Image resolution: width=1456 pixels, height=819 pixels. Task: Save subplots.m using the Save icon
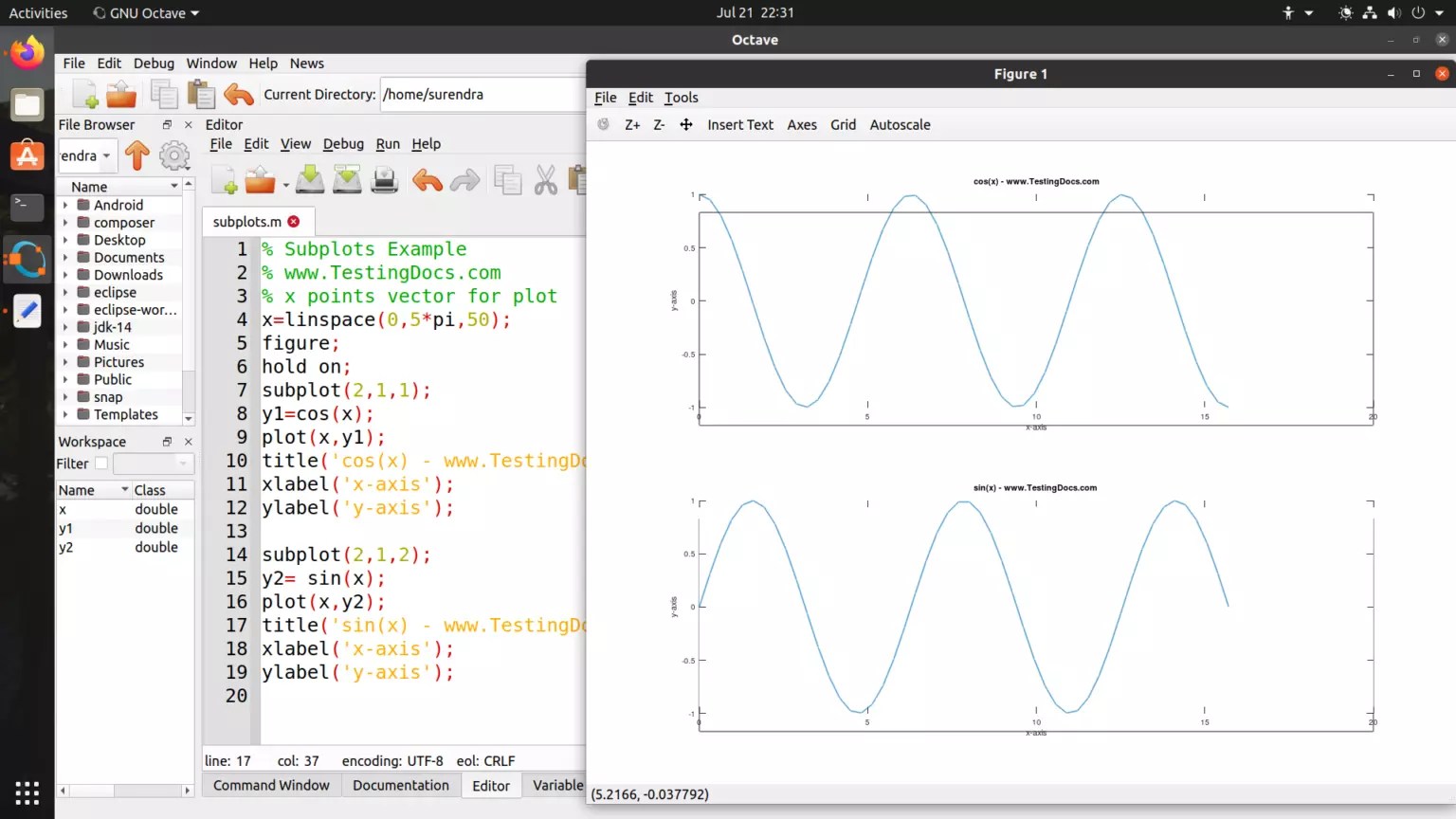click(x=312, y=179)
